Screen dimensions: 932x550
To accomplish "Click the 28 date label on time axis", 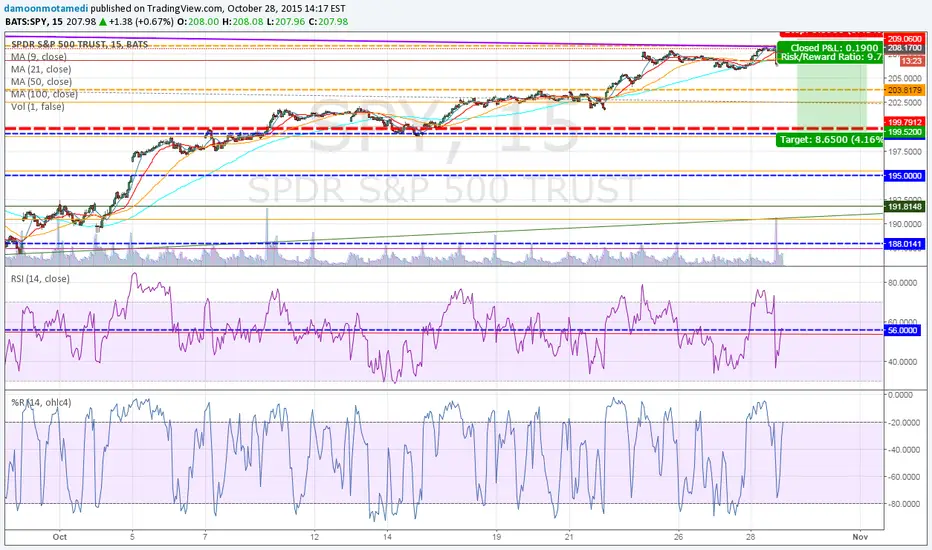I will (x=751, y=537).
